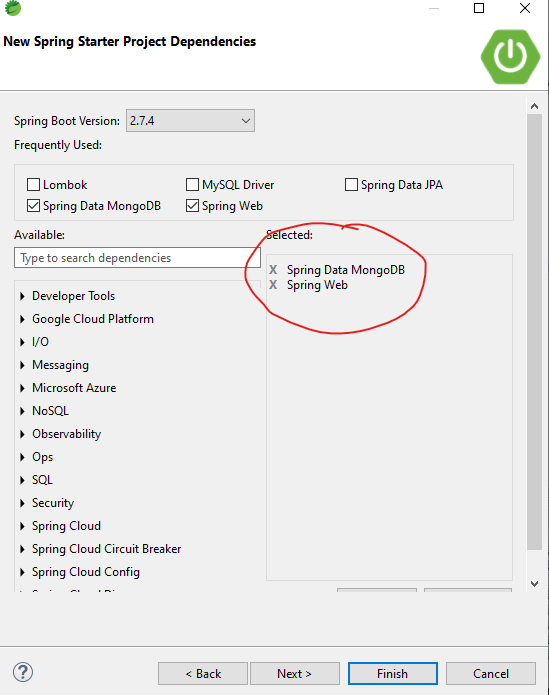Click the Spring Boot power logo
549x695 pixels.
(510, 56)
